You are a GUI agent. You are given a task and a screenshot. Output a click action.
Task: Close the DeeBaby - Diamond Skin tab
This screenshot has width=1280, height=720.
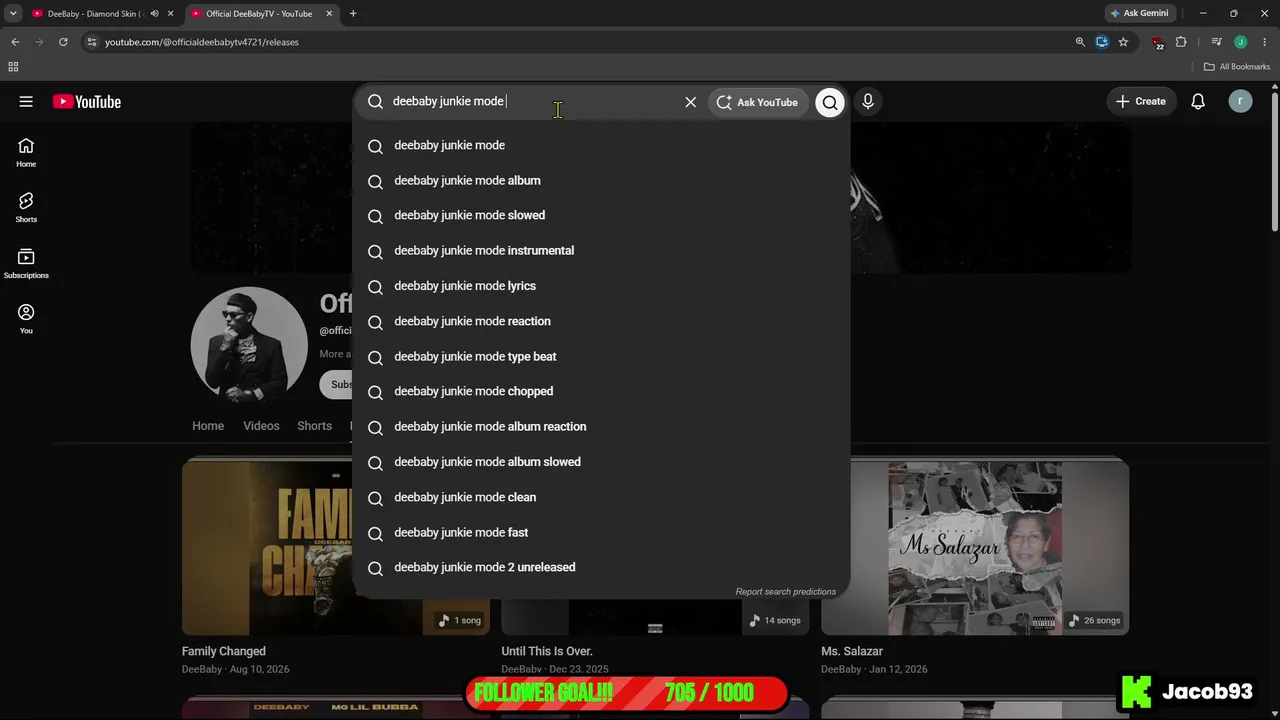(x=170, y=13)
